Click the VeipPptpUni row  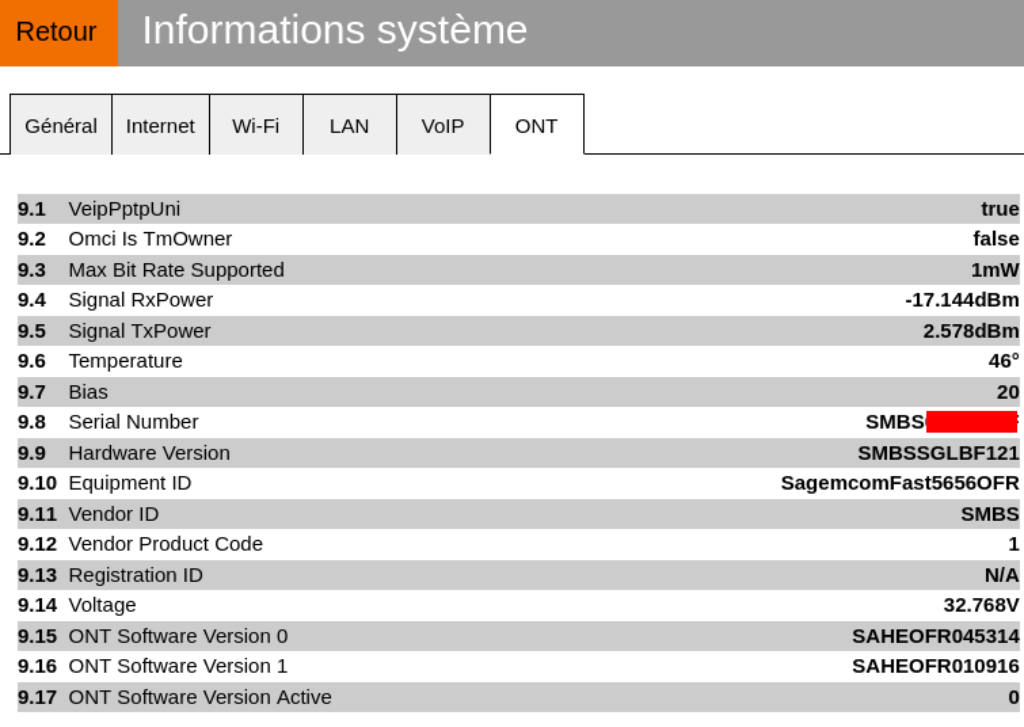coord(518,209)
